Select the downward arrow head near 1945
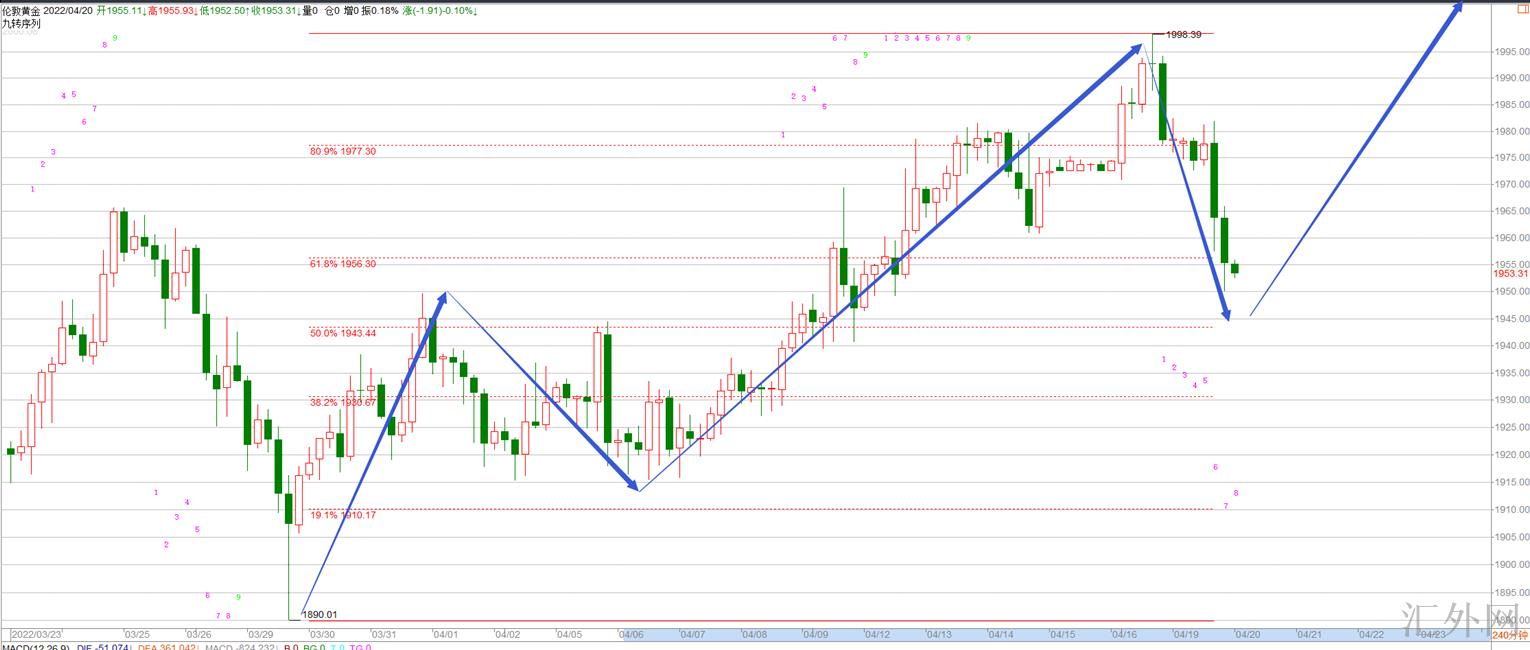This screenshot has width=1530, height=650. click(1225, 312)
